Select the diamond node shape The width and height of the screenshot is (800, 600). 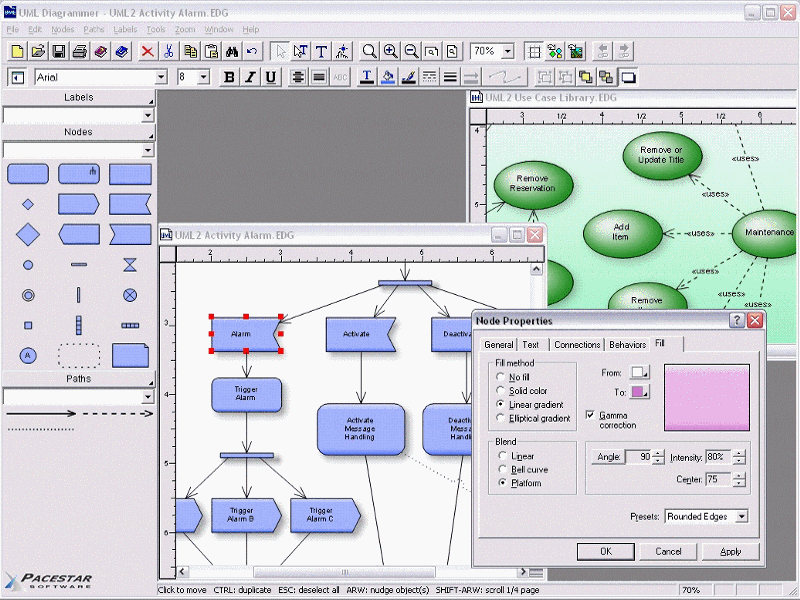pyautogui.click(x=28, y=232)
